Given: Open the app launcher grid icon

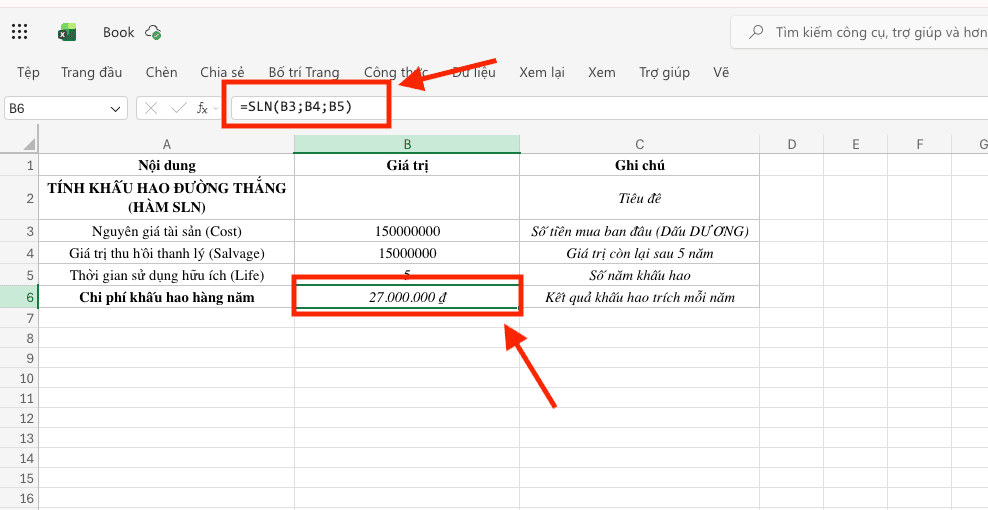Looking at the screenshot, I should (20, 32).
